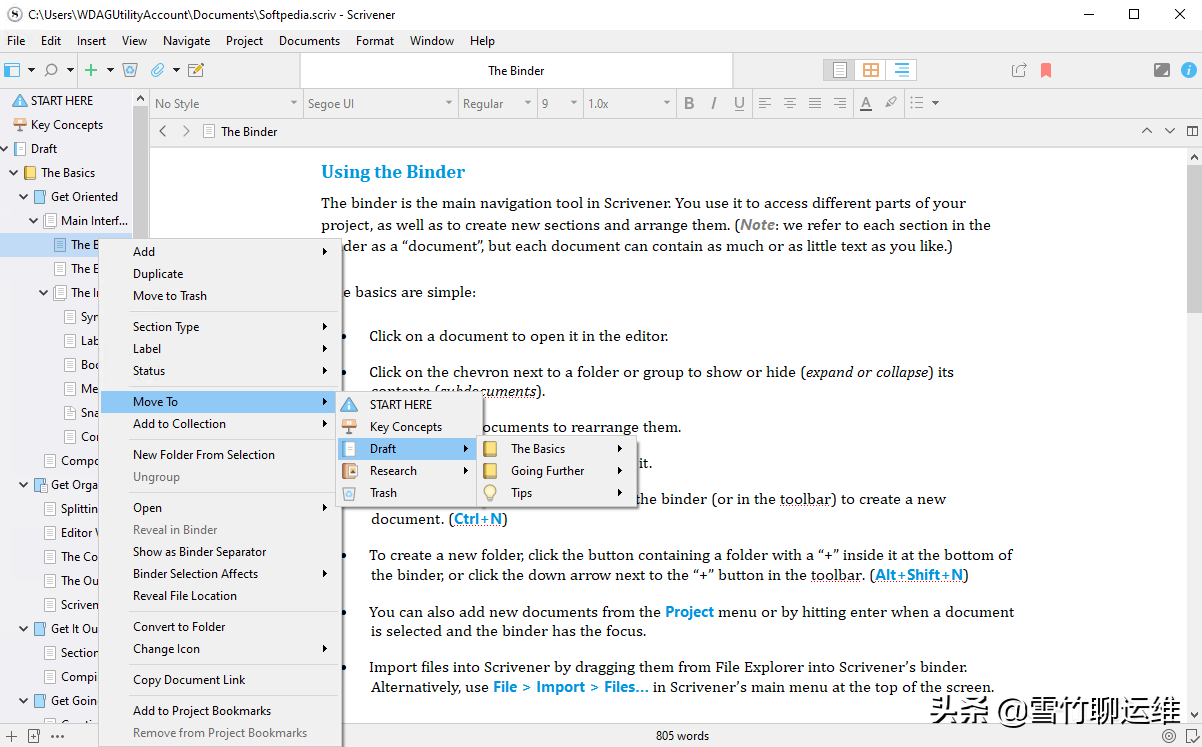Open the 1.0x line spacing dropdown

(628, 103)
